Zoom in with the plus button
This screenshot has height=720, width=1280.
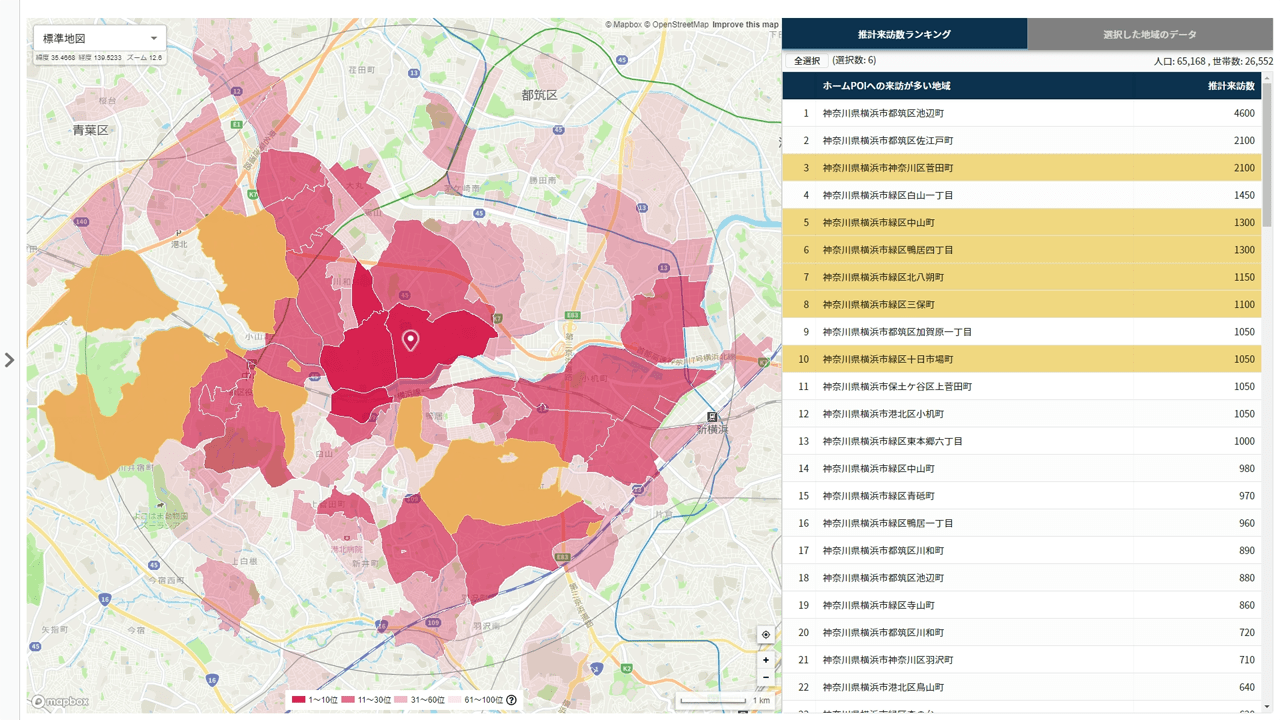click(x=766, y=660)
